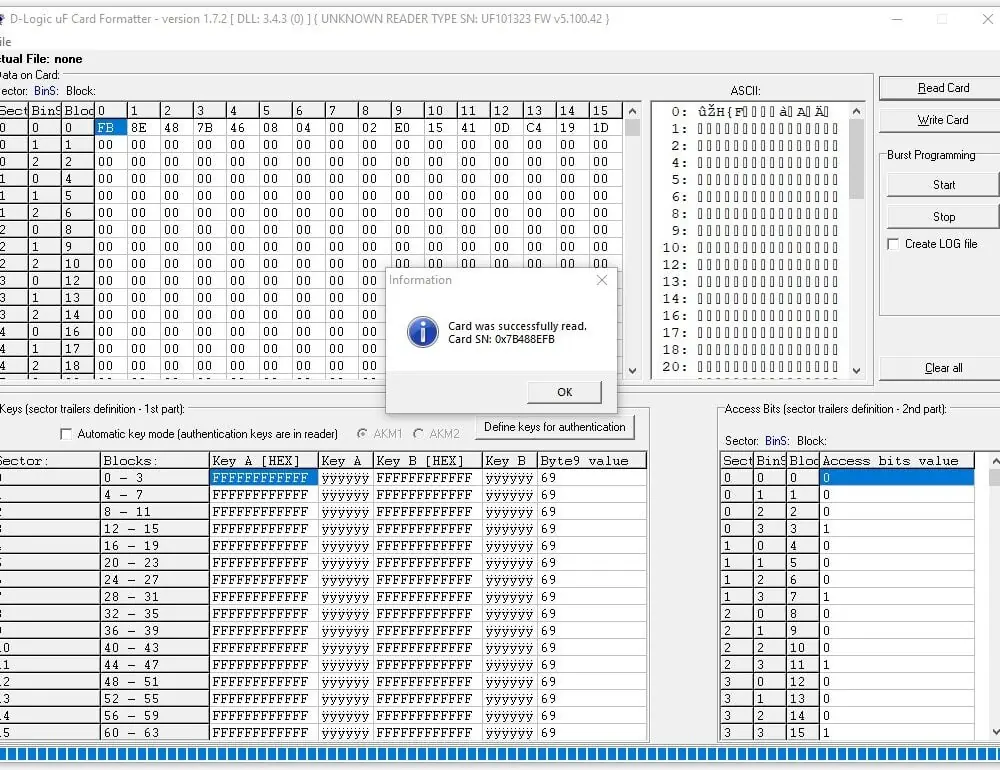Select Byte9 value for blocks 12 – 15
Image resolution: width=1000 pixels, height=770 pixels.
tap(592, 529)
